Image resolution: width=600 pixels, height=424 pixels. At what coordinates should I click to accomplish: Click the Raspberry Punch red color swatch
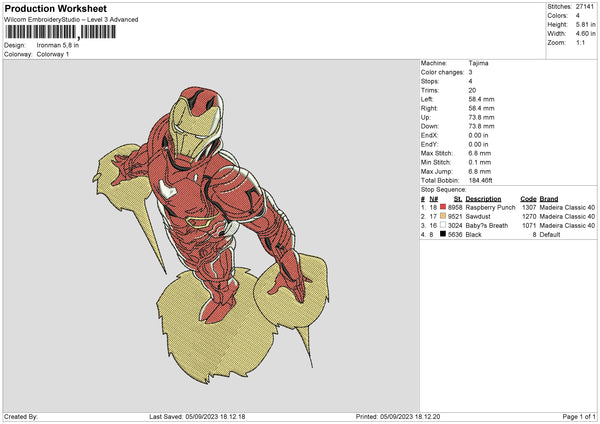tap(443, 207)
